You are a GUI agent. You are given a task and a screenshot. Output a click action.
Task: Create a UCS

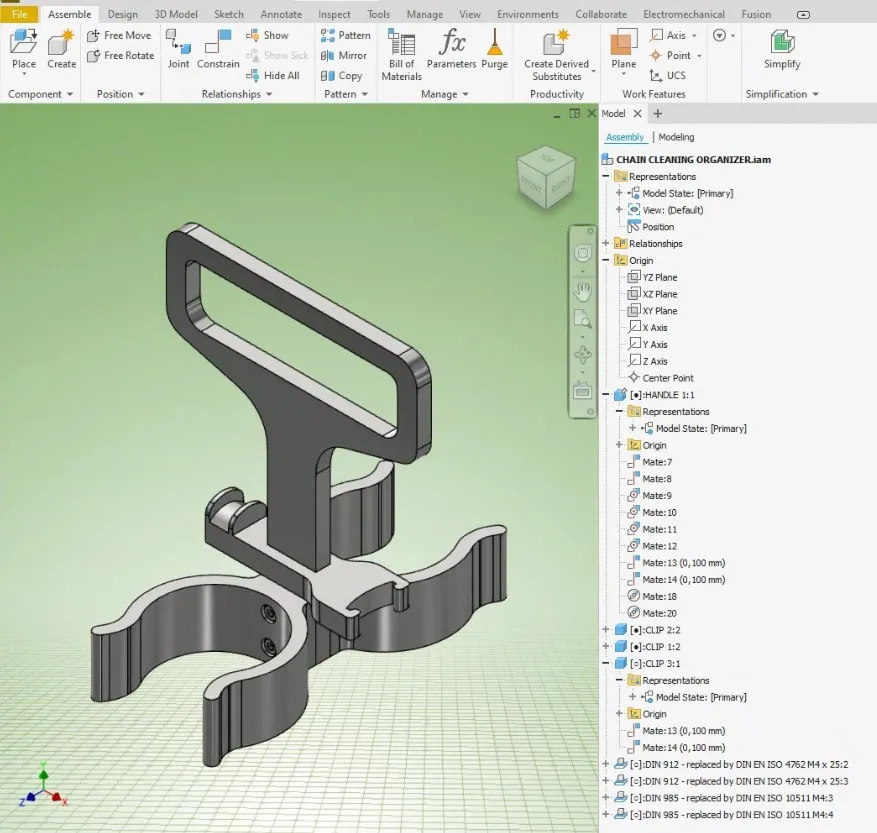[667, 76]
